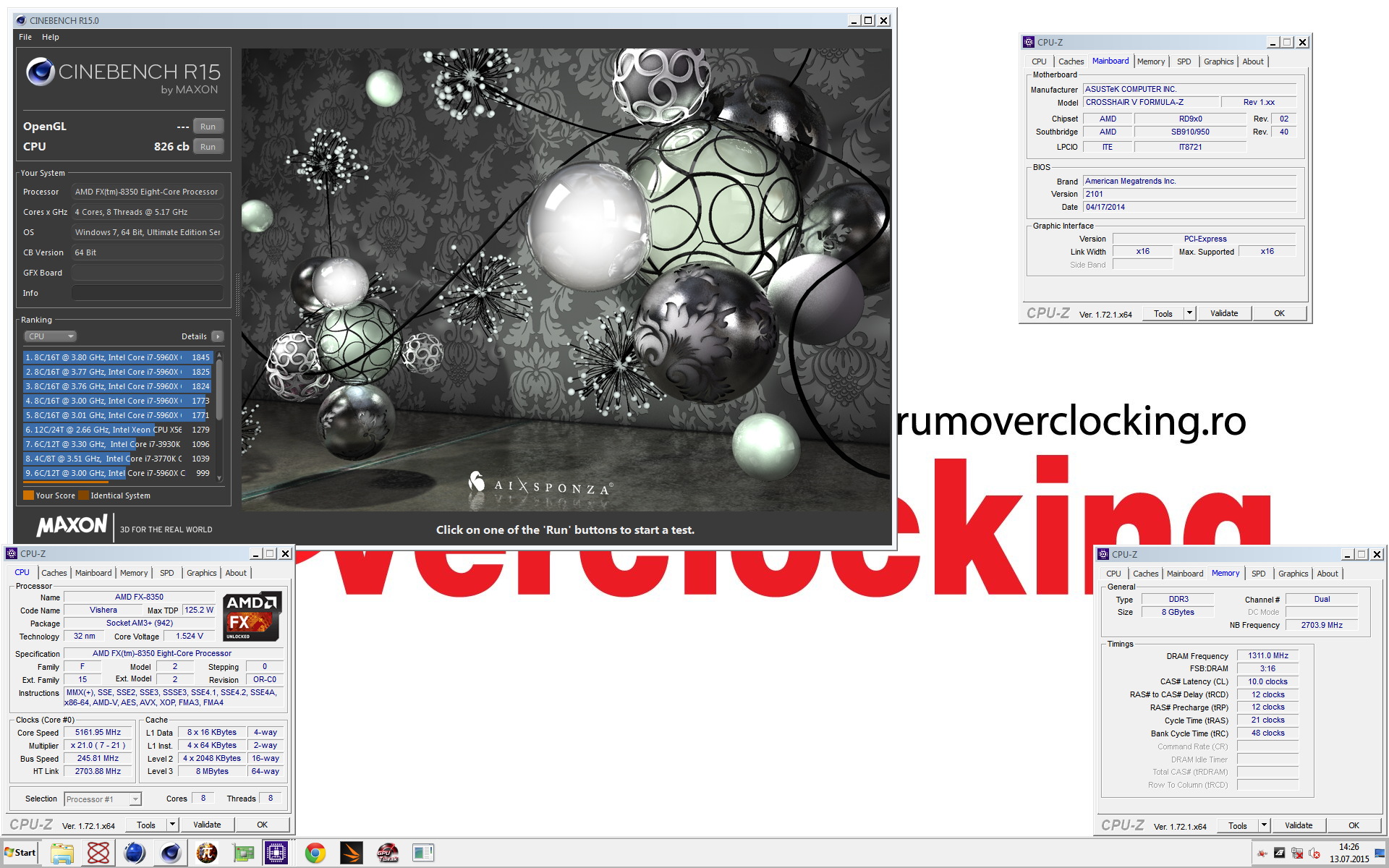This screenshot has width=1389, height=868.
Task: Click the Core Speed 5161.95 MHz value
Action: pyautogui.click(x=98, y=733)
